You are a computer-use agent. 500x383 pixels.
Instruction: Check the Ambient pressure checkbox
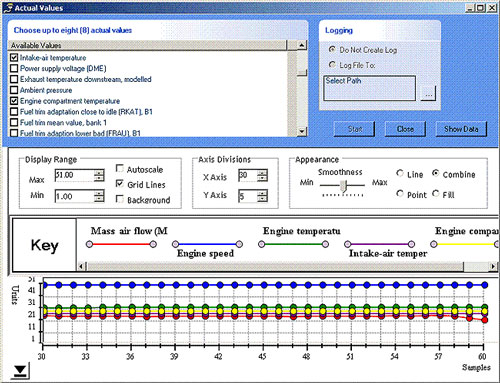point(14,90)
